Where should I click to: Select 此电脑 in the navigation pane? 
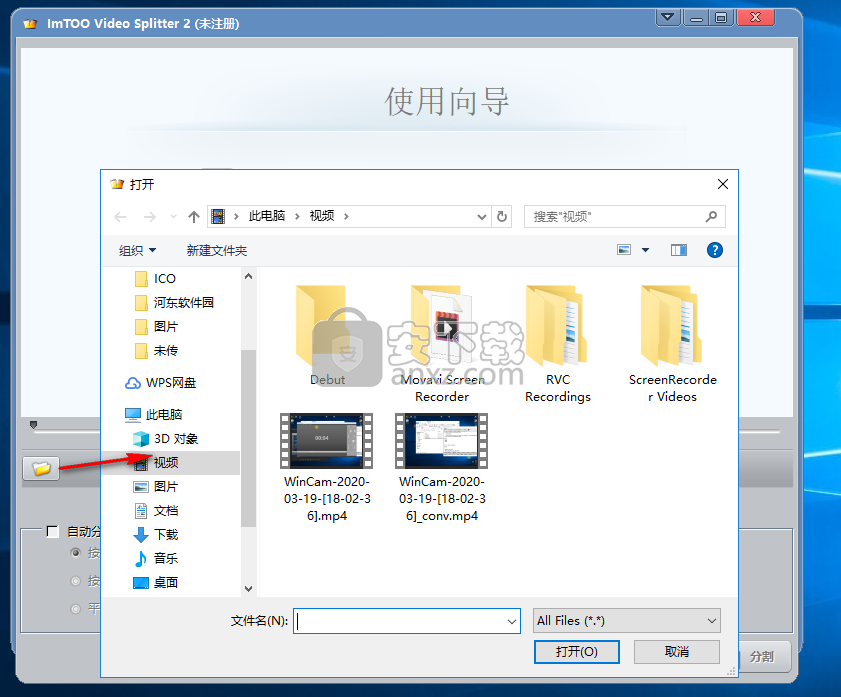pyautogui.click(x=153, y=414)
